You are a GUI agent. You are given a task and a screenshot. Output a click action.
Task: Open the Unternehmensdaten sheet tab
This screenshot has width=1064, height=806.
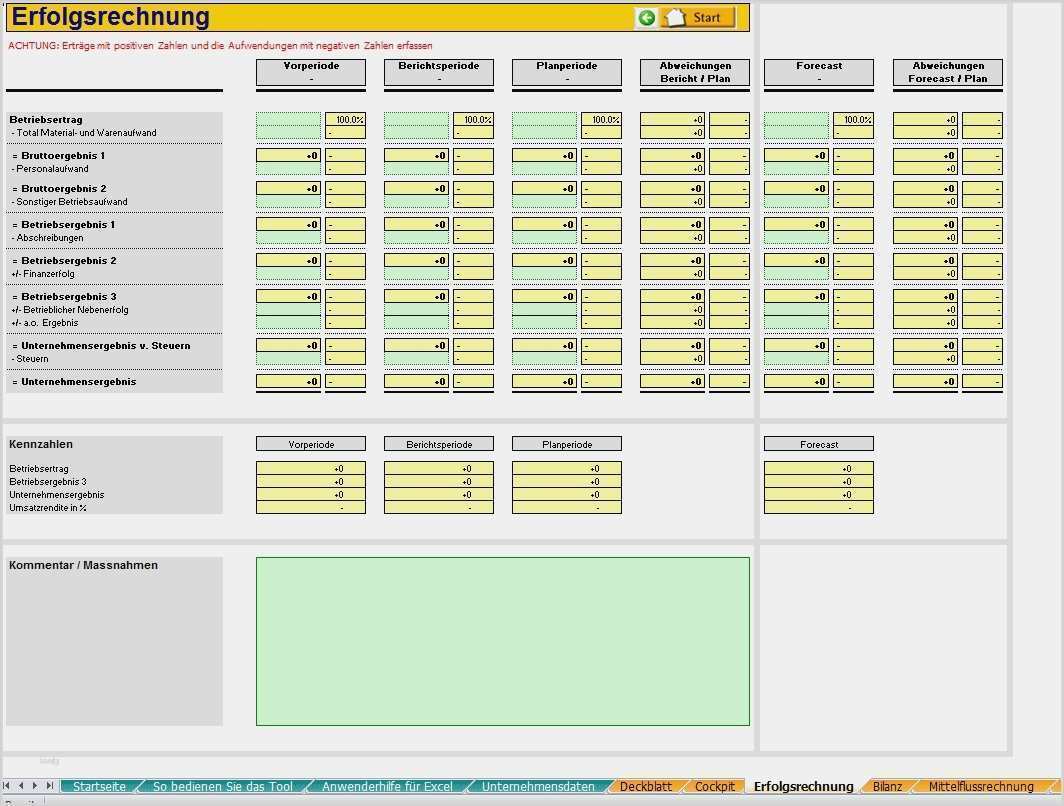coord(538,786)
